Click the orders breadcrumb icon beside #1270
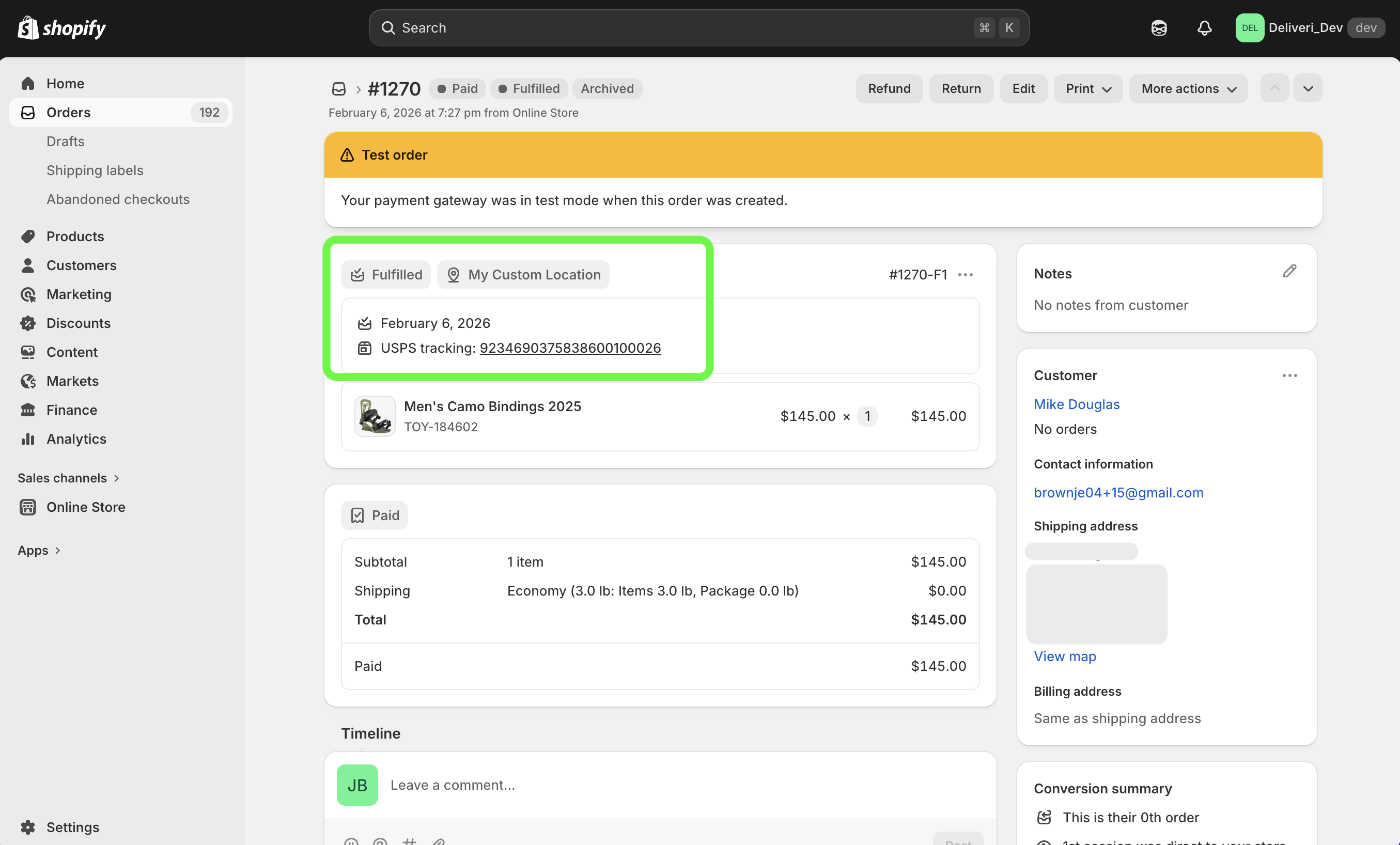The image size is (1400, 845). pos(339,89)
